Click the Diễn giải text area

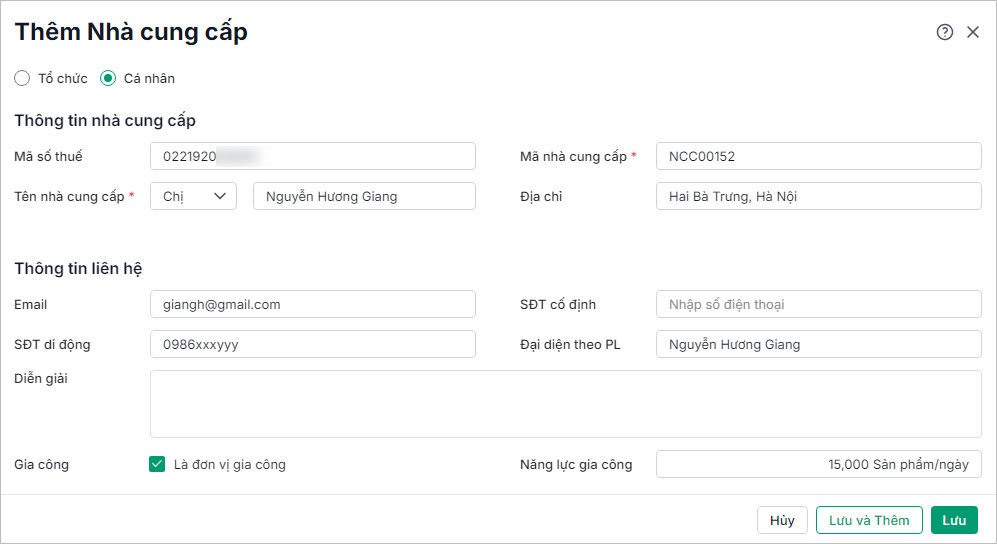pos(565,404)
